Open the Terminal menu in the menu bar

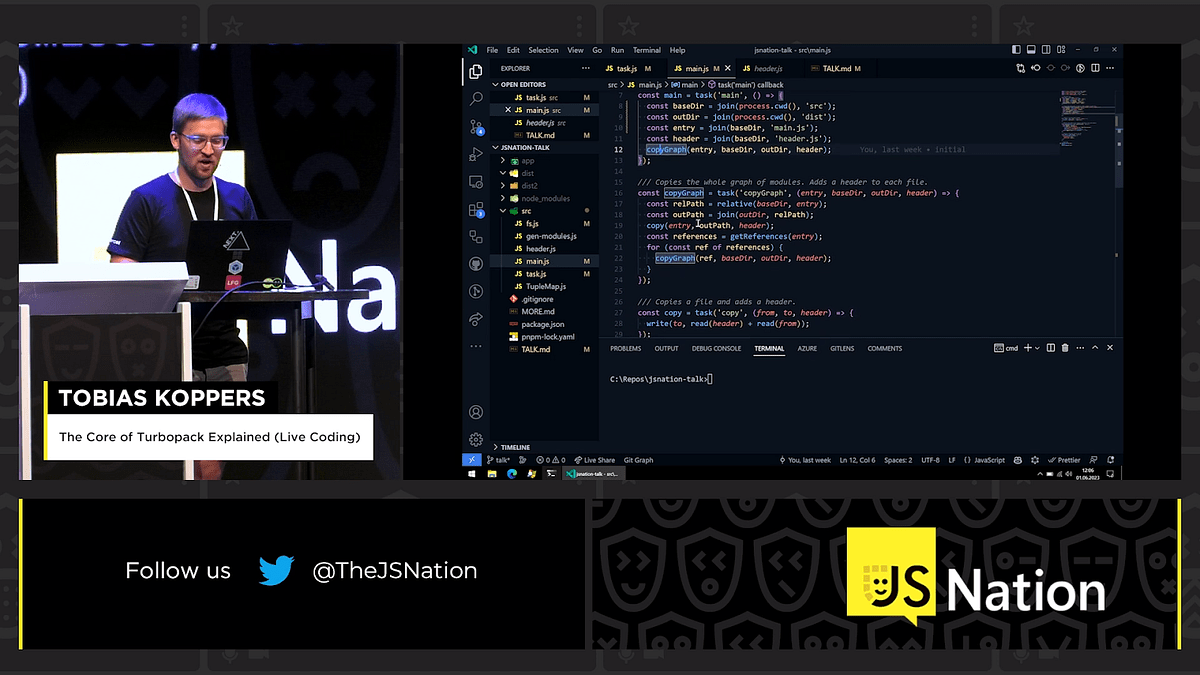(646, 49)
